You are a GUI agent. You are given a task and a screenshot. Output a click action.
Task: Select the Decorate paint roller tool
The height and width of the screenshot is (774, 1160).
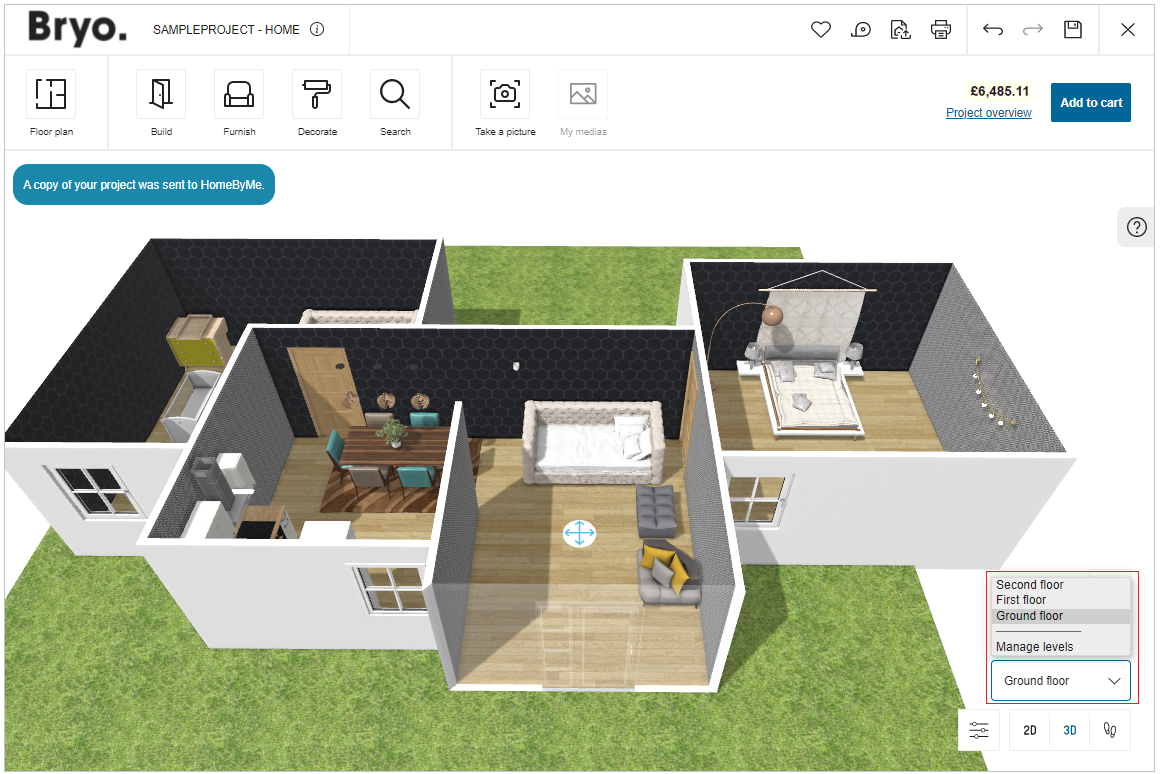(x=317, y=94)
